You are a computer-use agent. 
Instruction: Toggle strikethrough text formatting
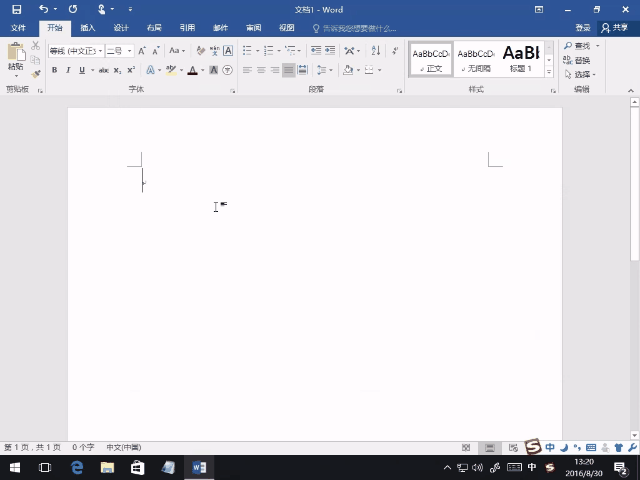(x=101, y=70)
